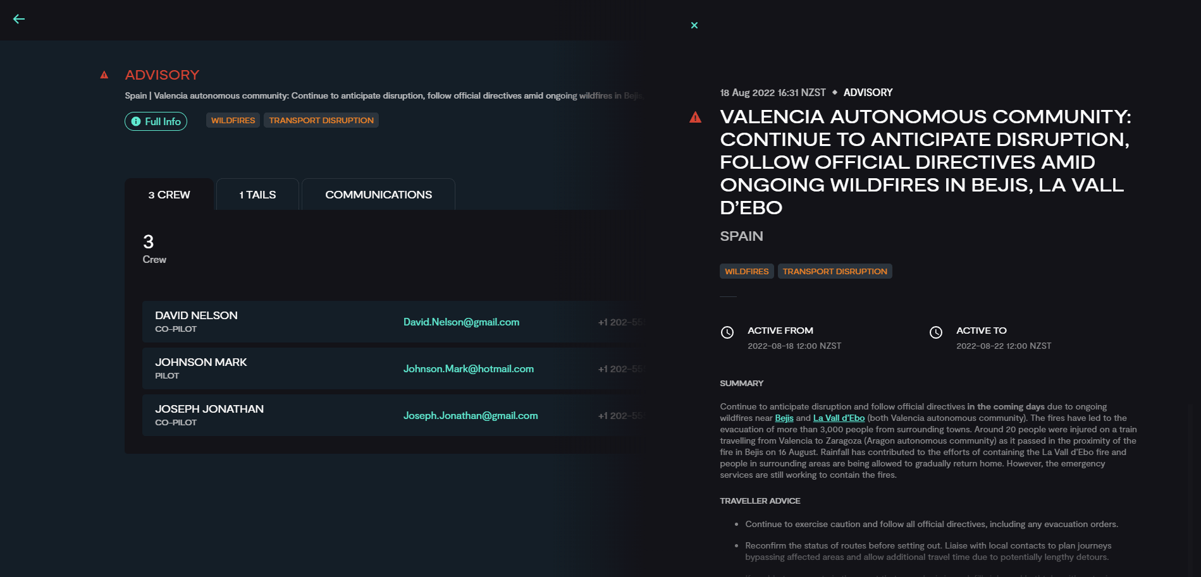Click the clock icon beside ACTIVE TO
Screen dimensions: 1201x577
coord(936,331)
